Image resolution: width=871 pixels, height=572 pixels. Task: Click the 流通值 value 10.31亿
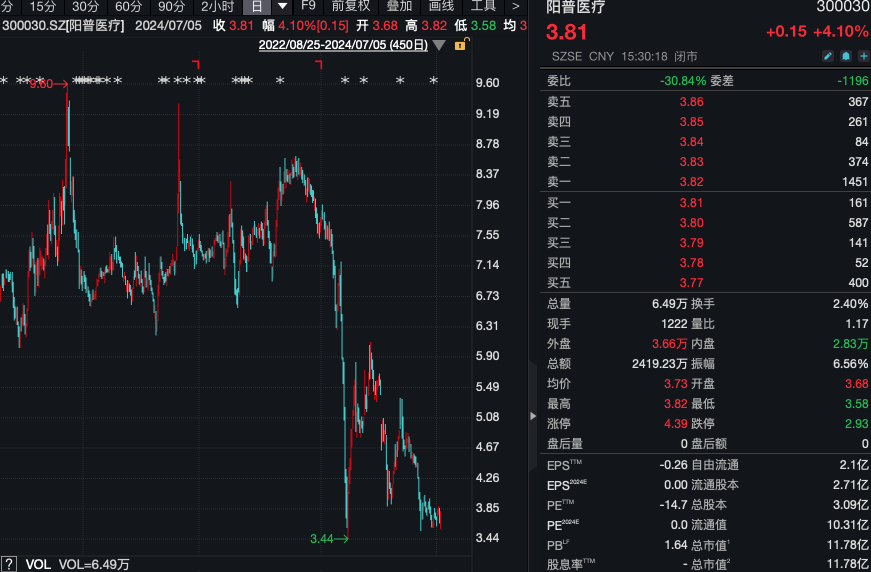848,525
